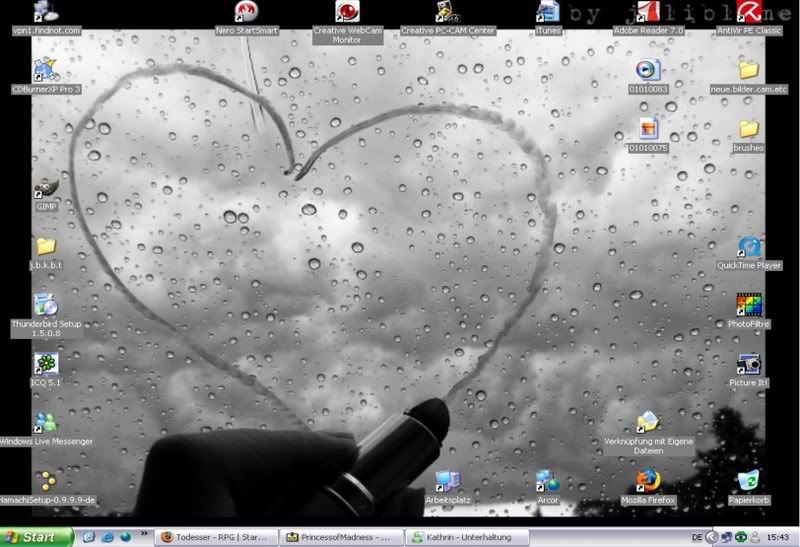
Task: Click the DE language indicator in the taskbar
Action: click(697, 537)
